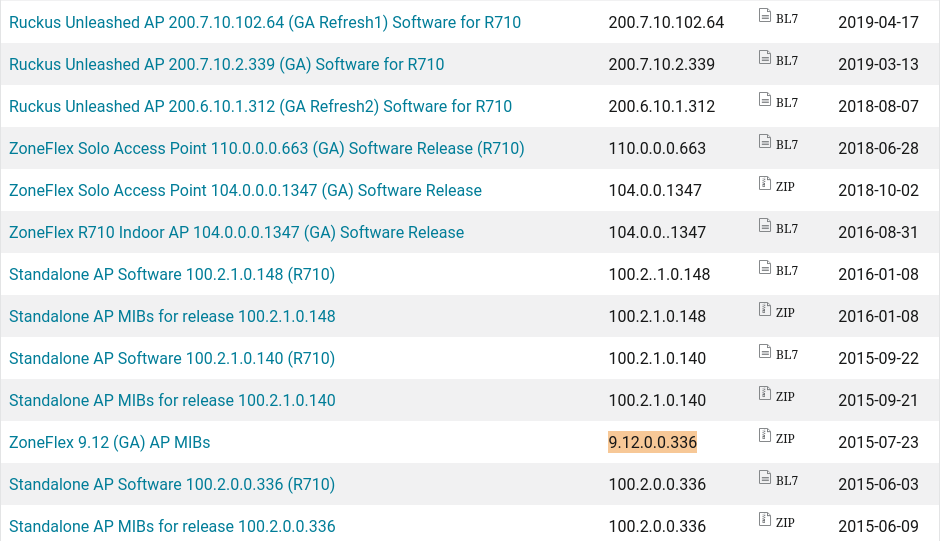The height and width of the screenshot is (541, 940).
Task: Click BL7 file icon for 200.7.10.102.64 release
Action: coord(764,16)
